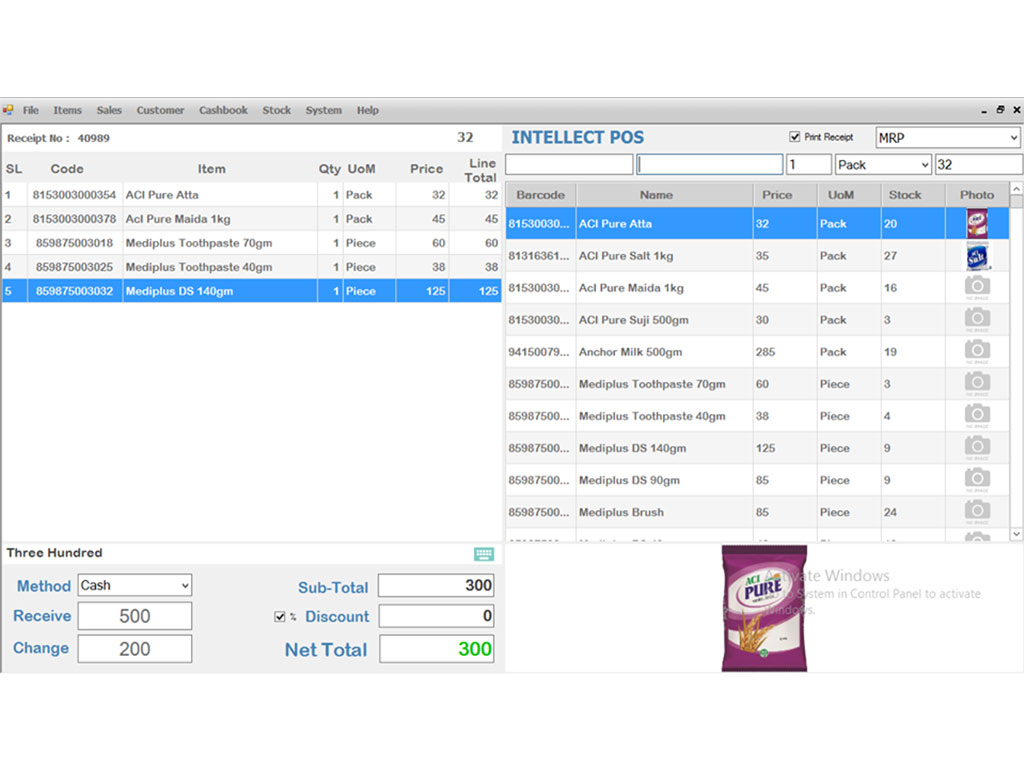Click the Stock column header

pyautogui.click(x=905, y=195)
